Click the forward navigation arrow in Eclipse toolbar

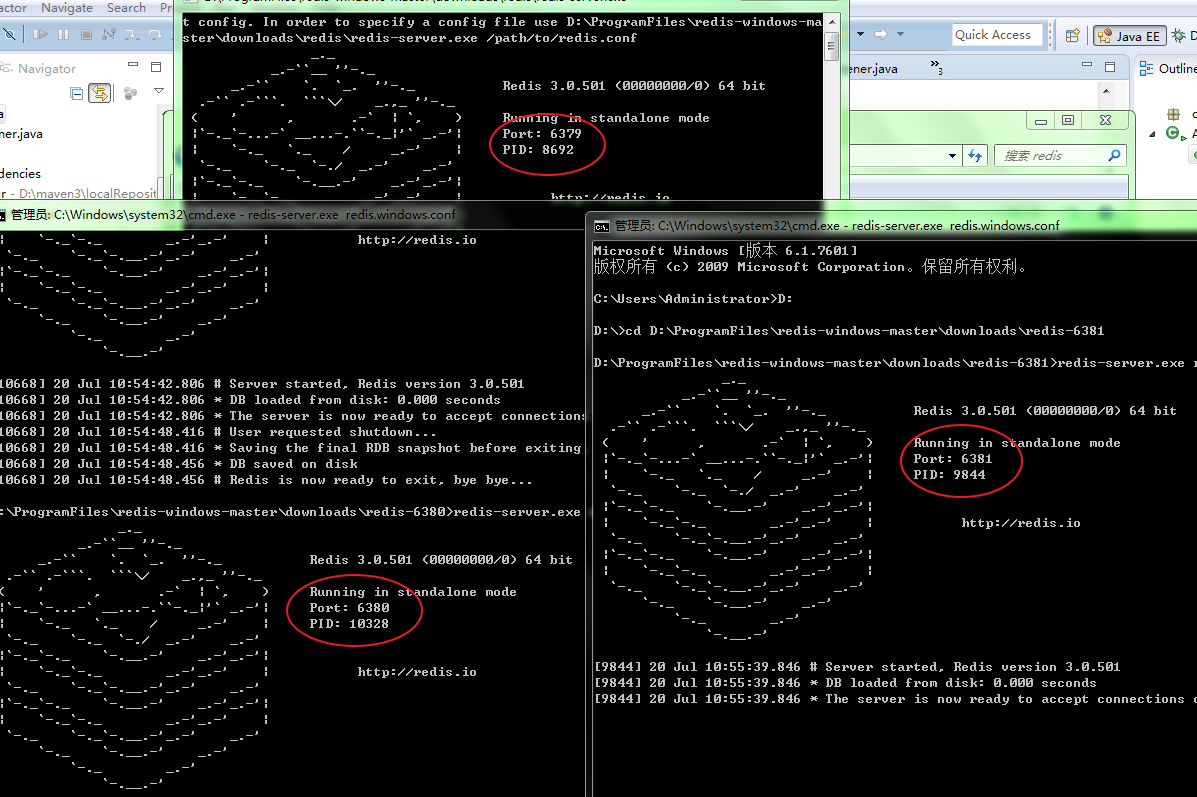pos(880,34)
